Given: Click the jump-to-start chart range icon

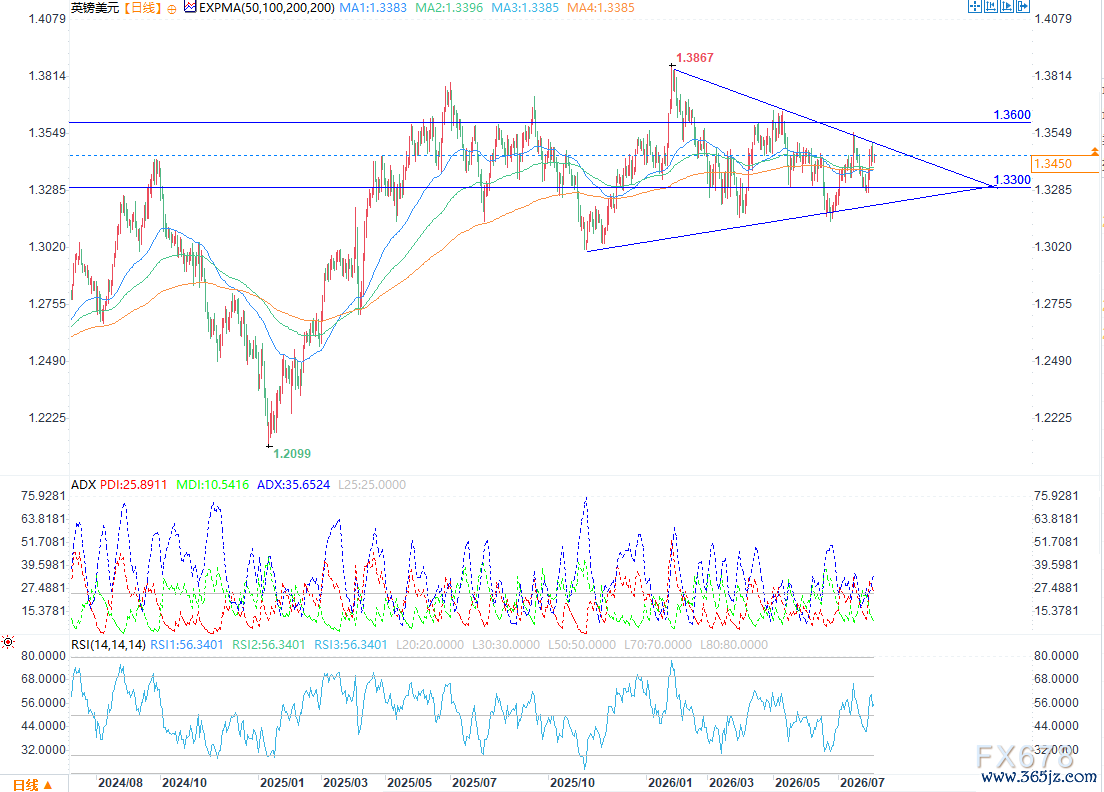Looking at the screenshot, I should 991,6.
